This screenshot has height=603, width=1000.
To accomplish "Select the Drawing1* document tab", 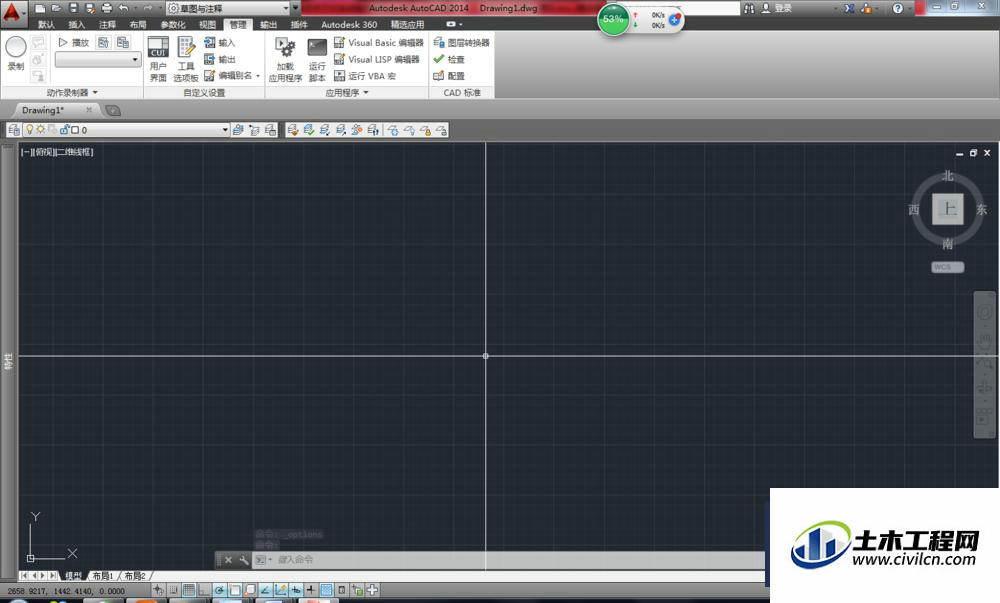I will 43,110.
